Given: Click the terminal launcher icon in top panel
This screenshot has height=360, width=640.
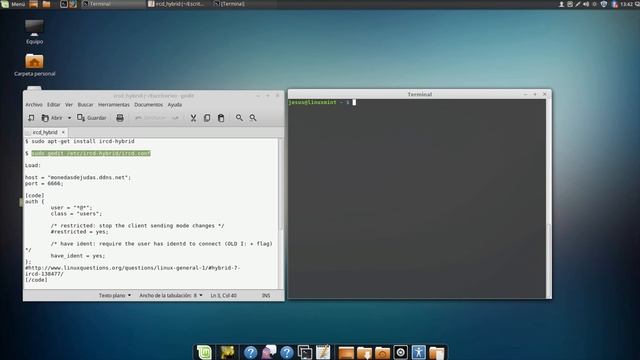Looking at the screenshot, I should click(x=64, y=4).
